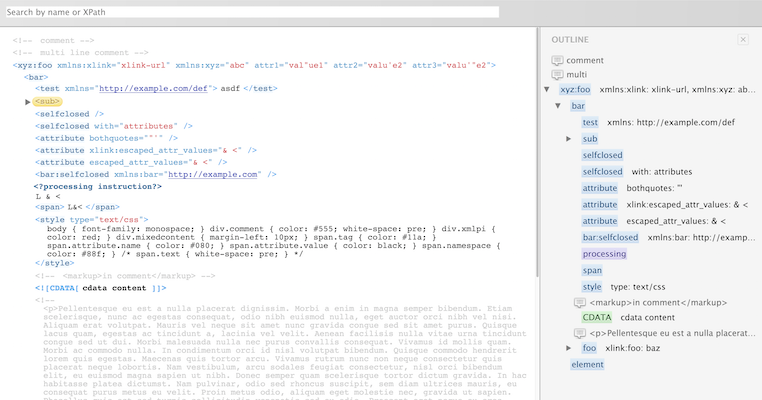762x400 pixels.
Task: Select the selfclosed outline item without attributes
Action: point(603,156)
